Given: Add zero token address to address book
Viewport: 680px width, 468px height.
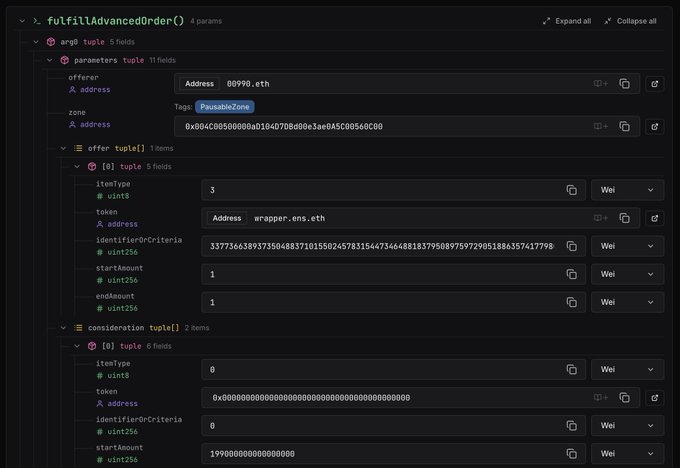Looking at the screenshot, I should 601,398.
